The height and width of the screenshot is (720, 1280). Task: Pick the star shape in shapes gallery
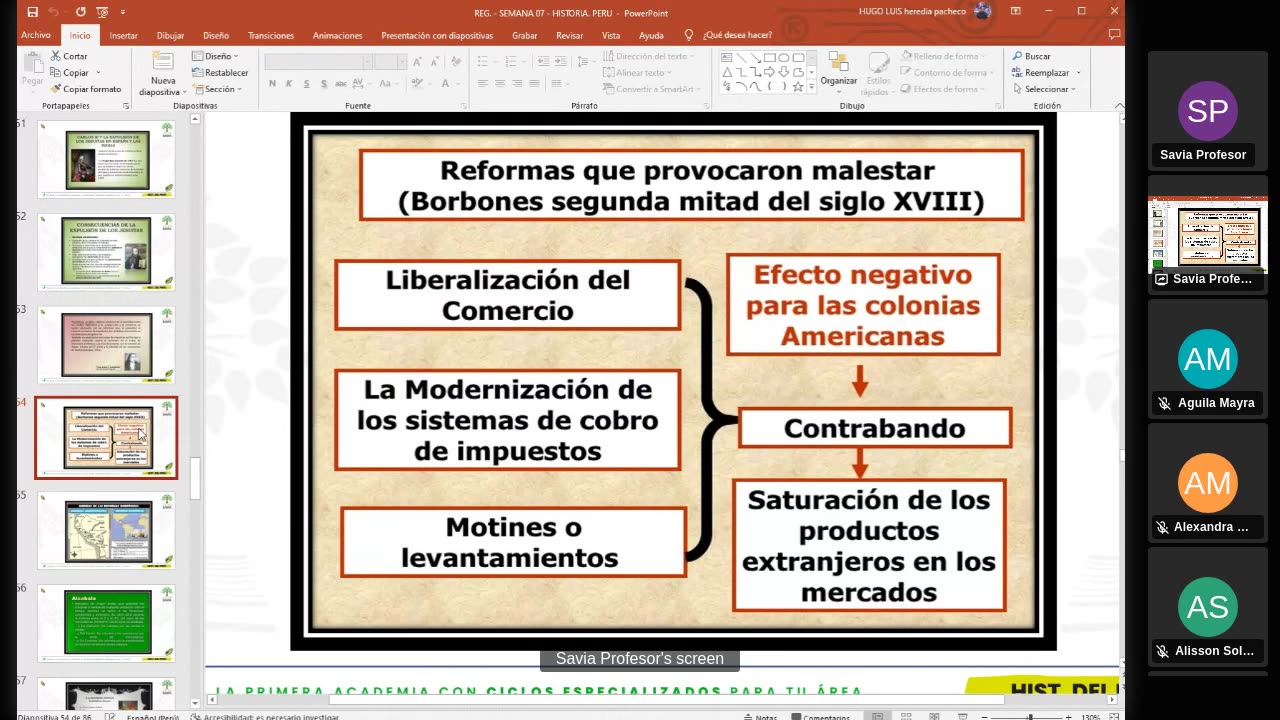(798, 86)
